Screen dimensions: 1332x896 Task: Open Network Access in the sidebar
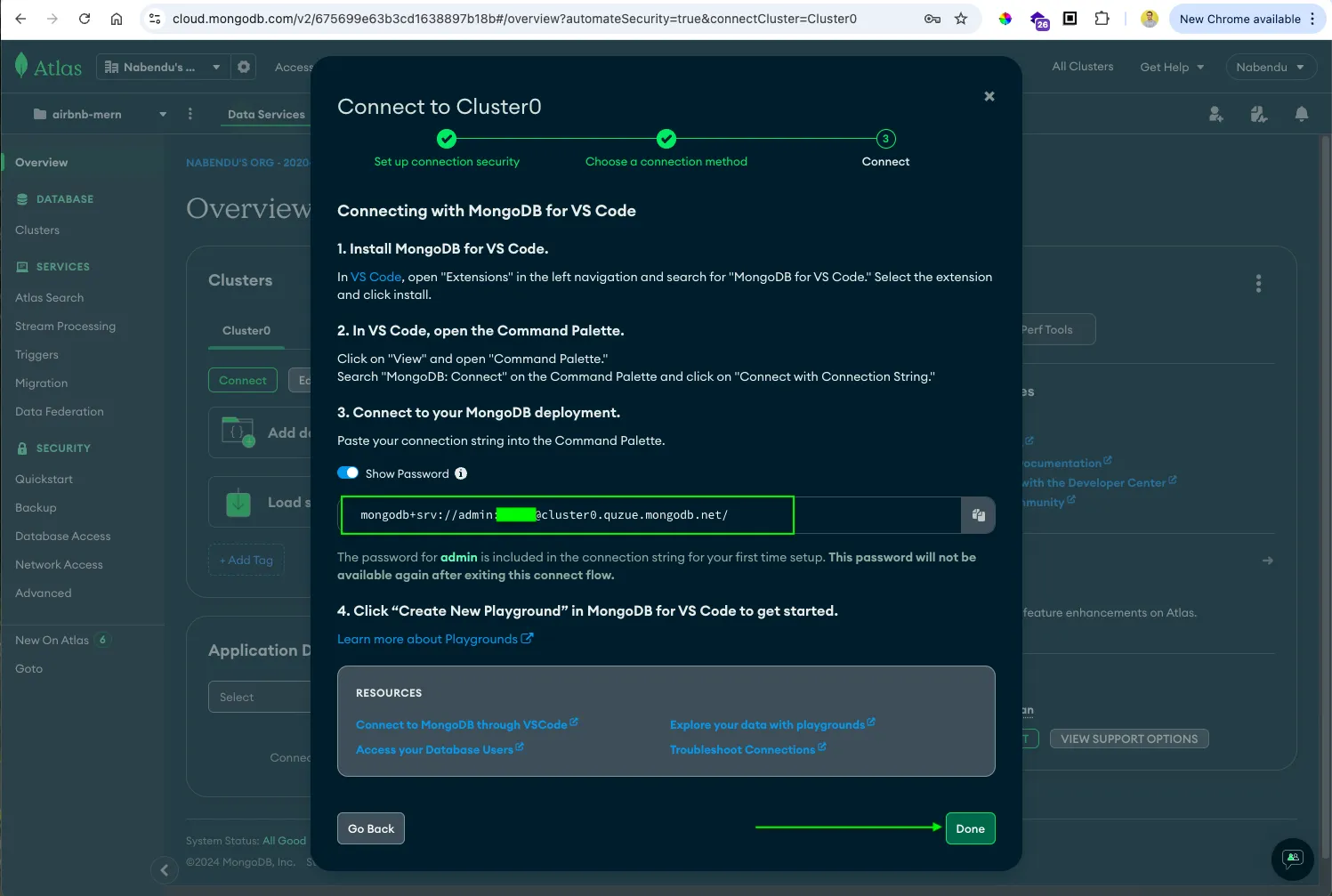[x=59, y=564]
